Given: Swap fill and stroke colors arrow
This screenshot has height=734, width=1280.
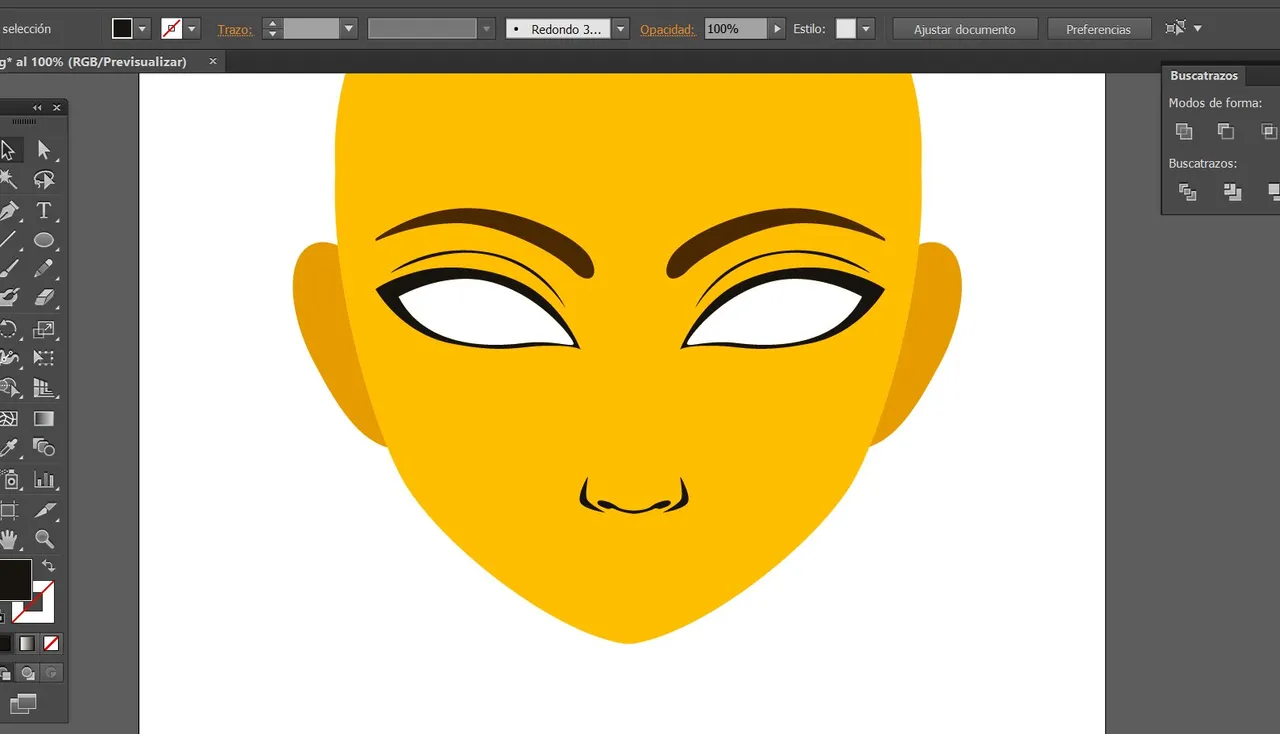Looking at the screenshot, I should (48, 566).
